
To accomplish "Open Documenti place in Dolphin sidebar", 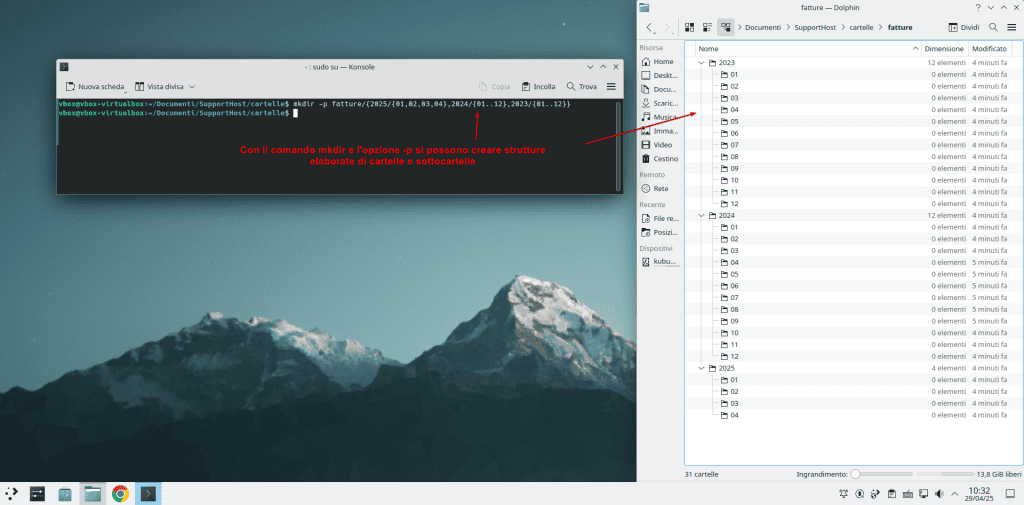I will (659, 89).
